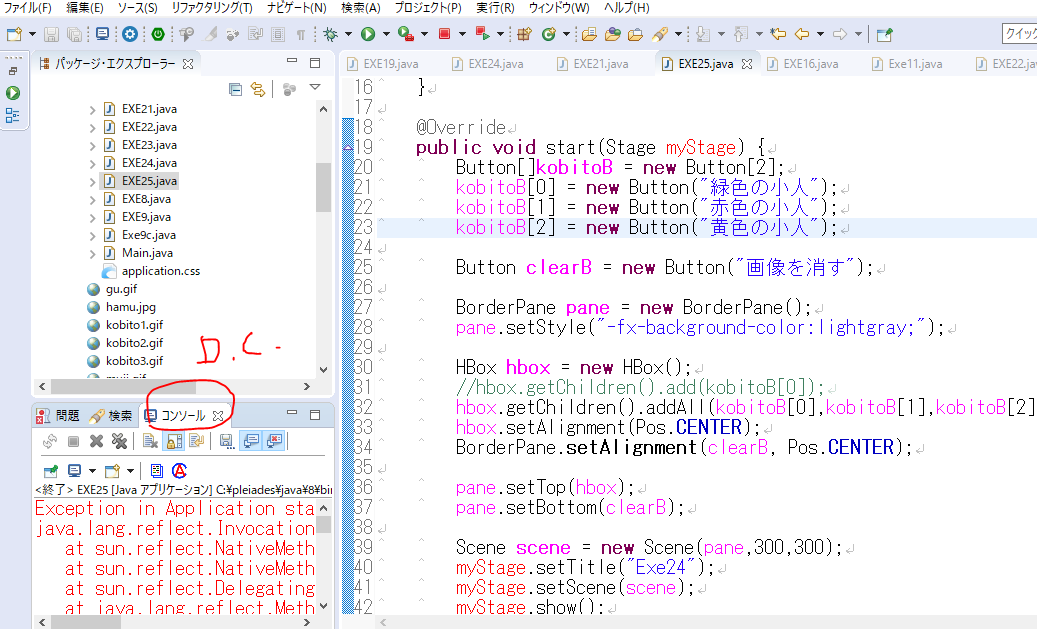Open the Debug button dropdown arrow
The height and width of the screenshot is (629, 1037).
348,34
